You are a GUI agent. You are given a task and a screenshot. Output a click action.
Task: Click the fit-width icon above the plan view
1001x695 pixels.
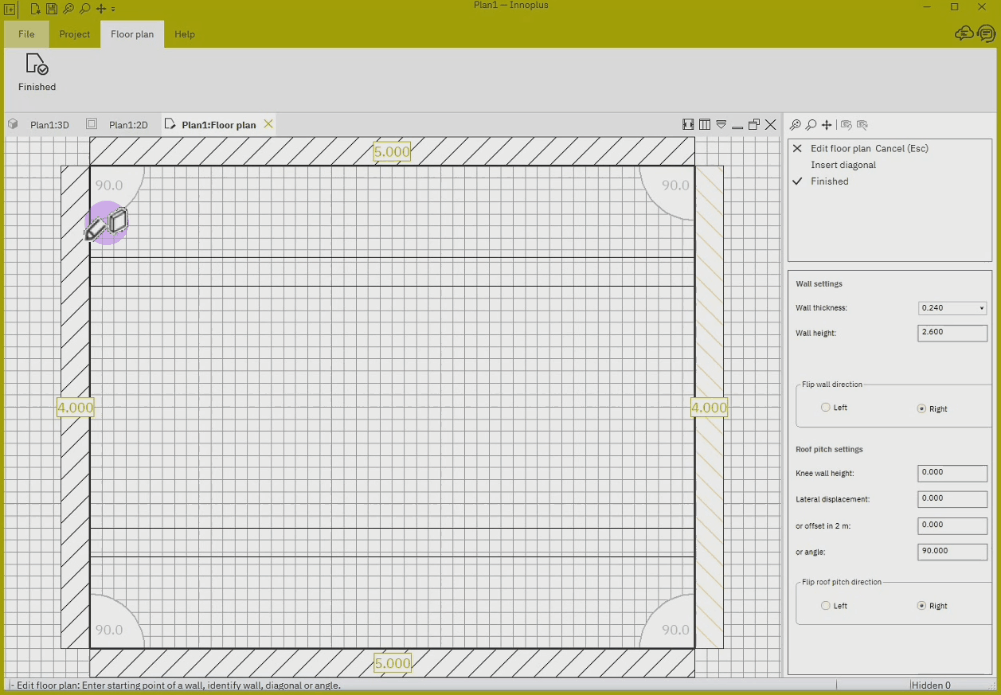(688, 124)
